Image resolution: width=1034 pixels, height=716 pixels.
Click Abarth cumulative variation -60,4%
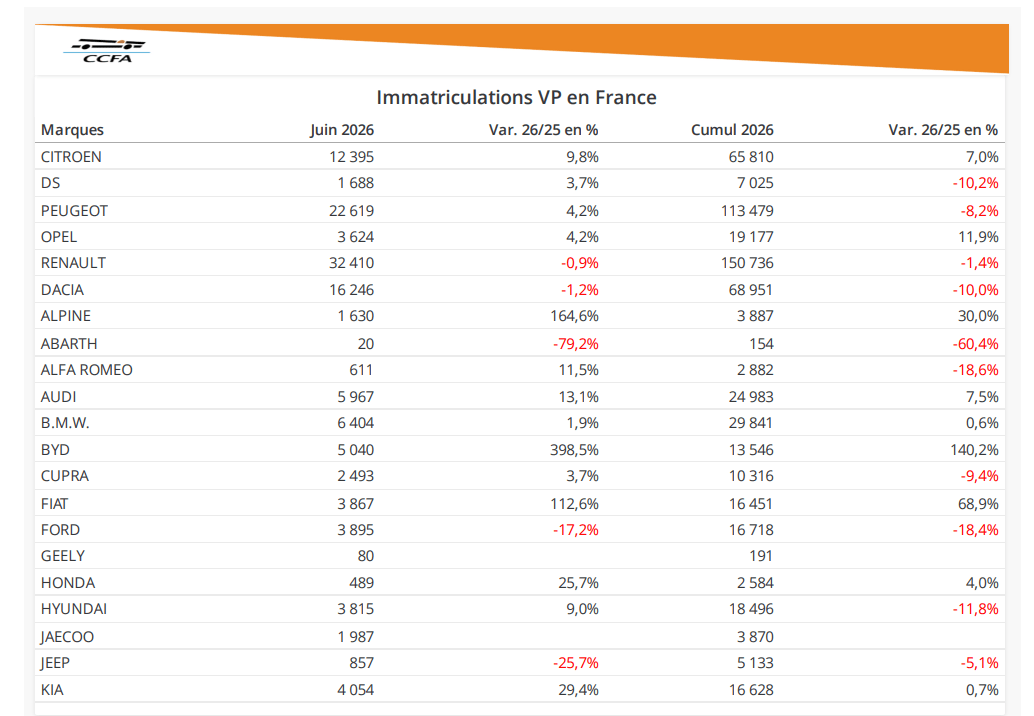click(975, 344)
